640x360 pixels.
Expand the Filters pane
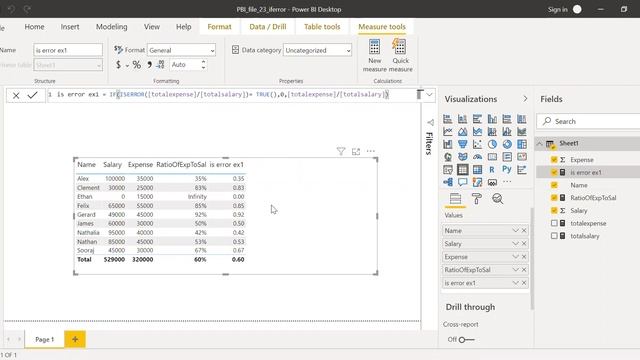430,122
